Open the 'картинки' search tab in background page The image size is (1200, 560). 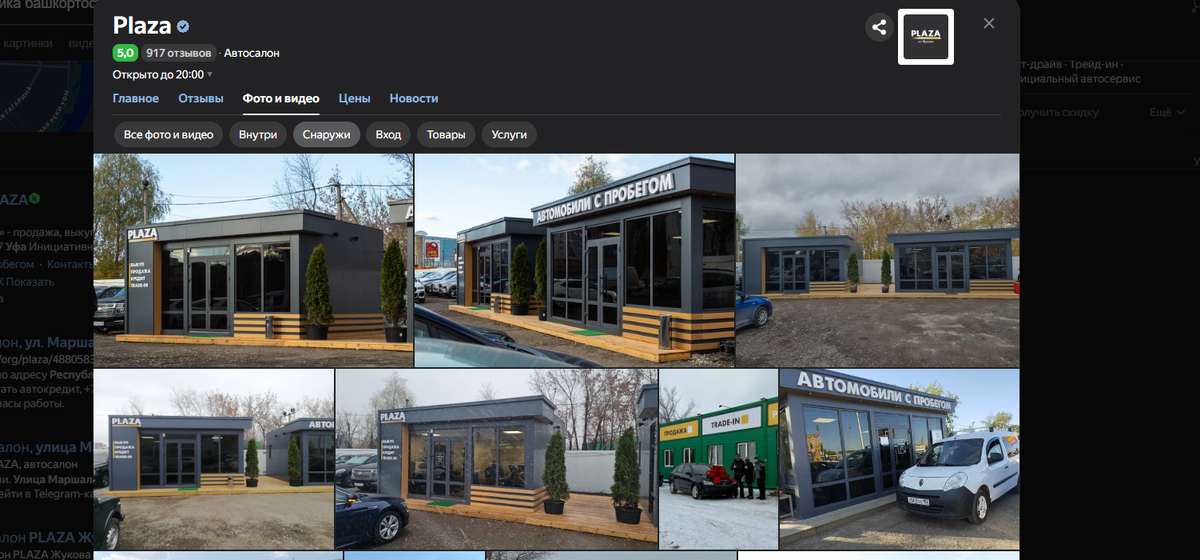[27, 43]
